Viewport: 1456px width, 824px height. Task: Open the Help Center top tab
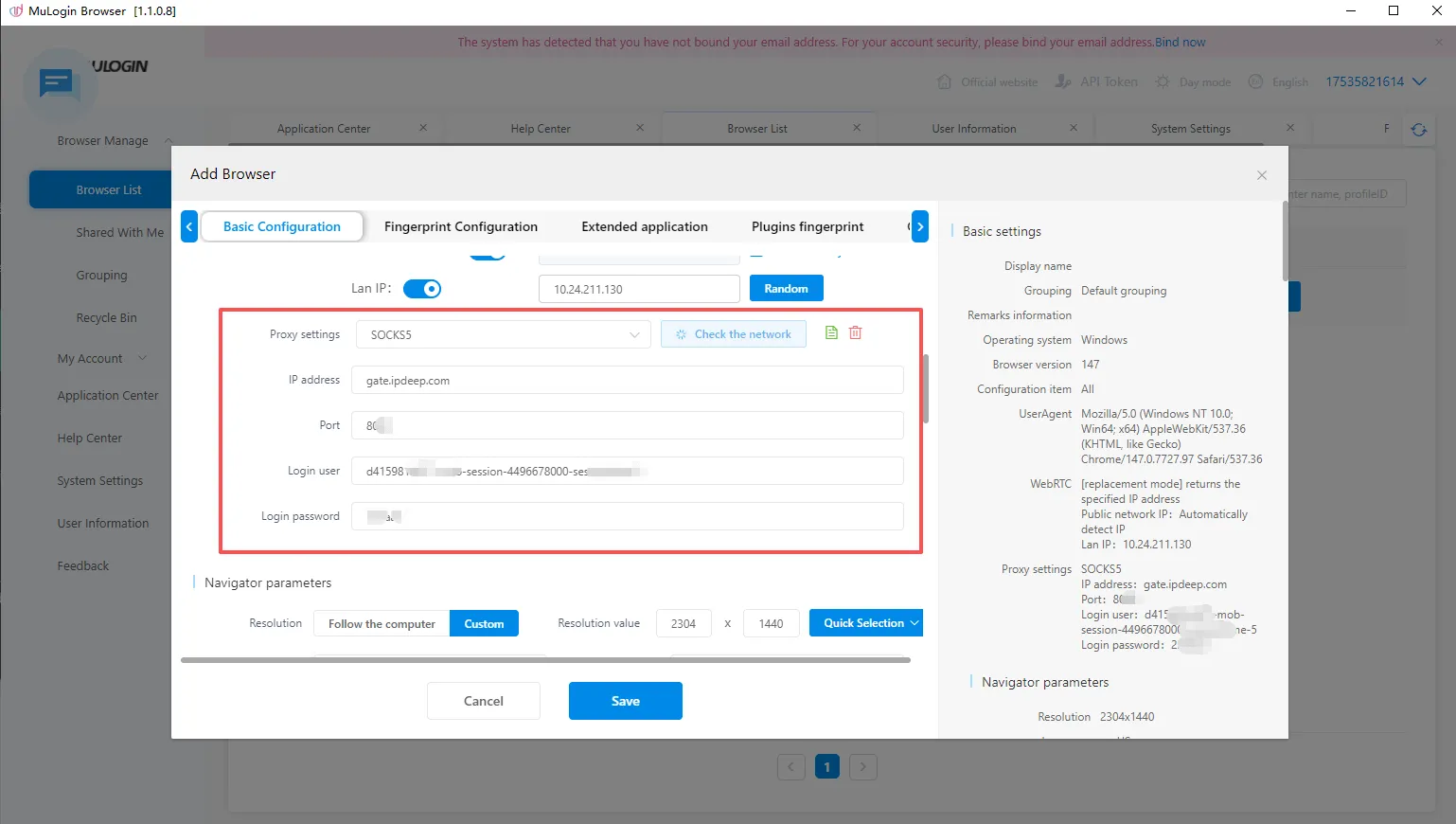pos(541,129)
